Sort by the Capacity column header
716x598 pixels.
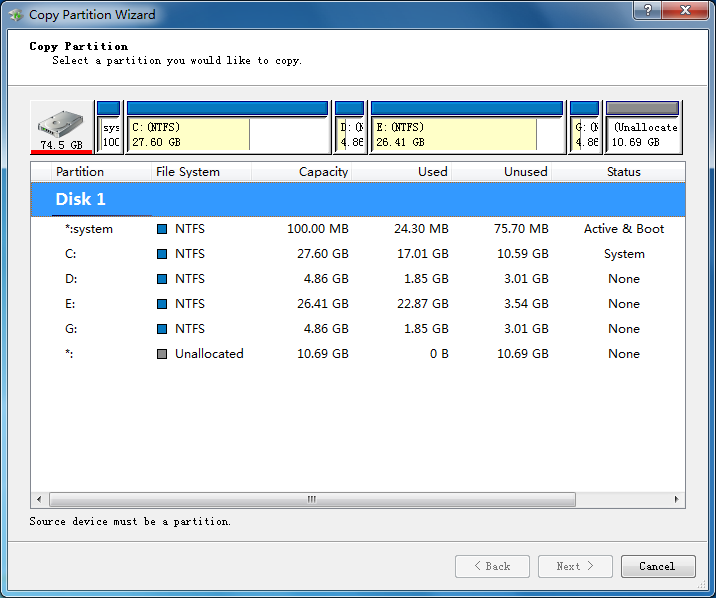pos(301,172)
